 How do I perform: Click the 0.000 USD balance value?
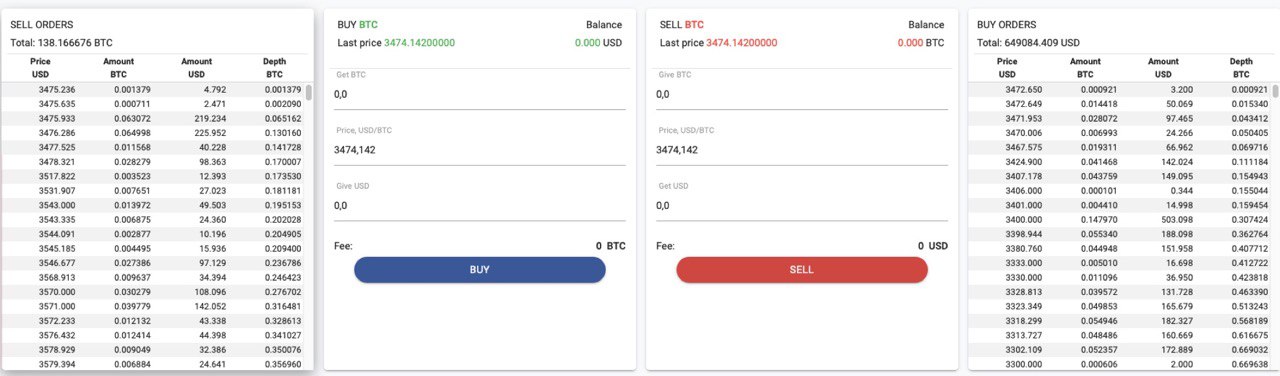(599, 43)
